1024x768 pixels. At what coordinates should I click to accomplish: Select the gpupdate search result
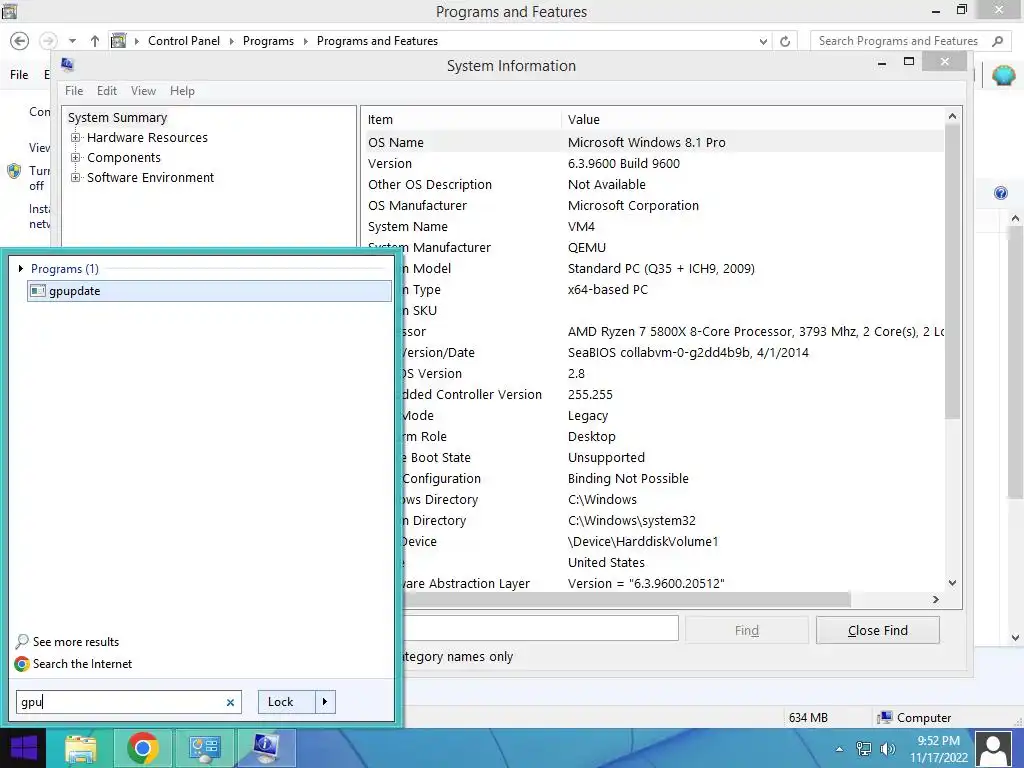tap(210, 291)
